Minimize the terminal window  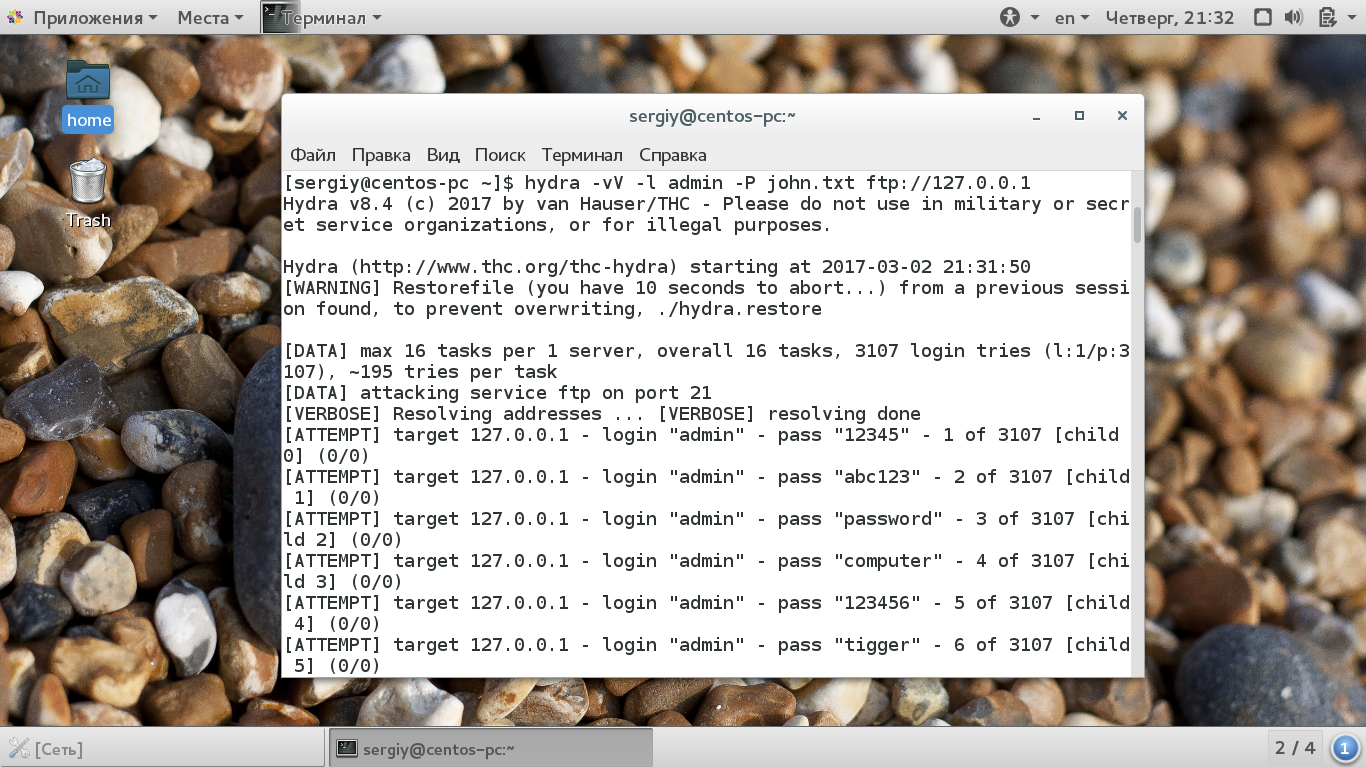tap(1036, 116)
